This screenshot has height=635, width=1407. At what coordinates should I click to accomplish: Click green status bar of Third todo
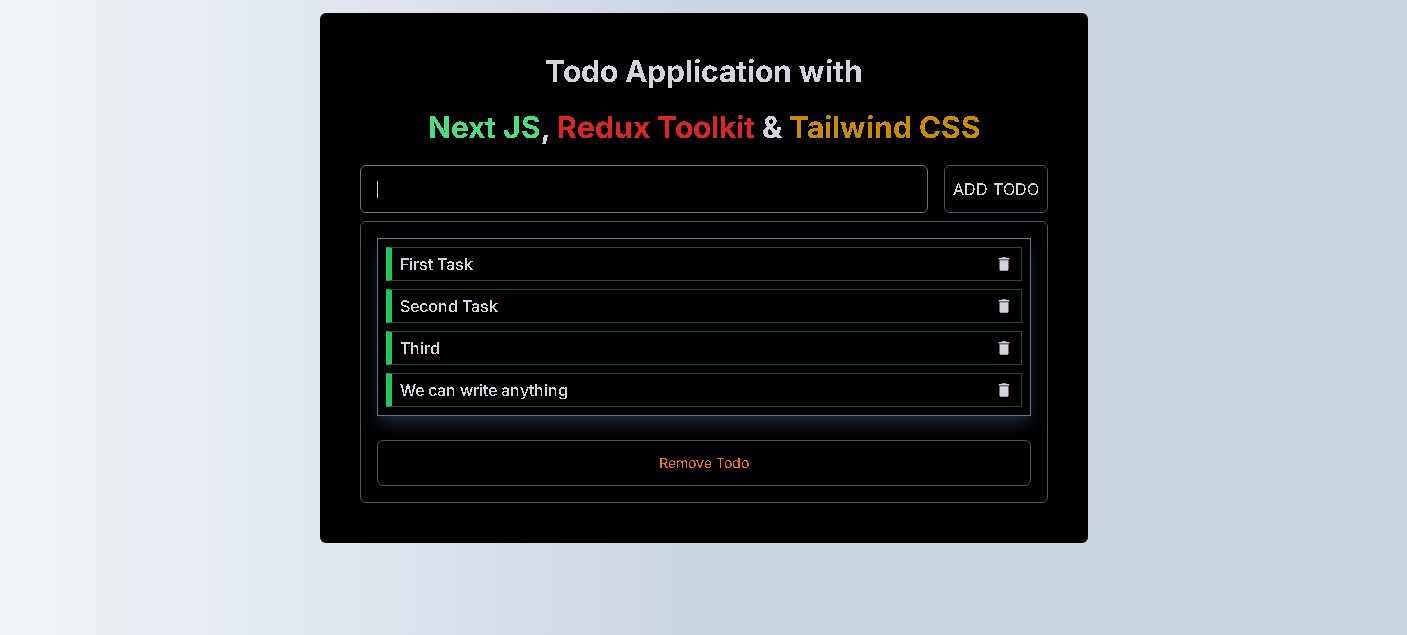(x=388, y=348)
